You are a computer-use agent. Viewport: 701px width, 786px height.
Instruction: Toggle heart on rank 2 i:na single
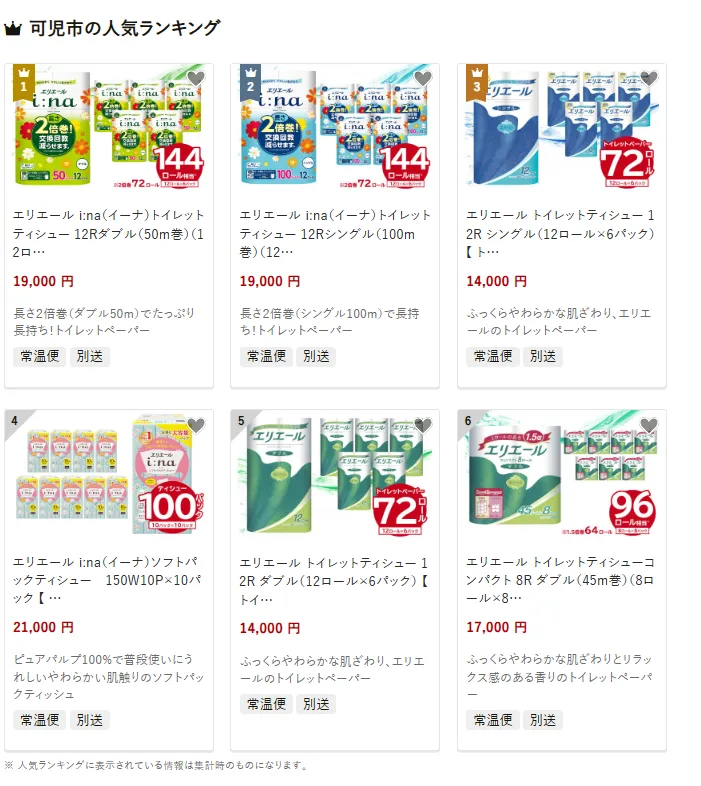(x=423, y=78)
